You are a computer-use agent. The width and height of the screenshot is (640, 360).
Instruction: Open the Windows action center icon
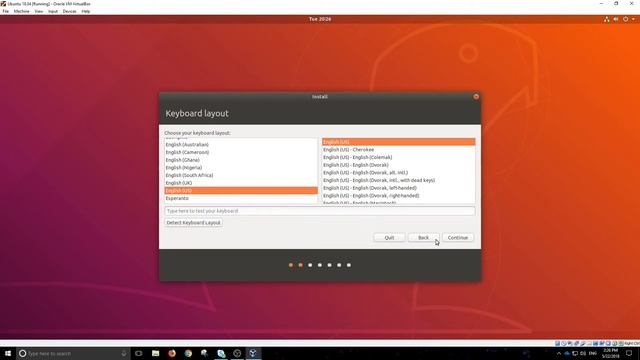(629, 353)
